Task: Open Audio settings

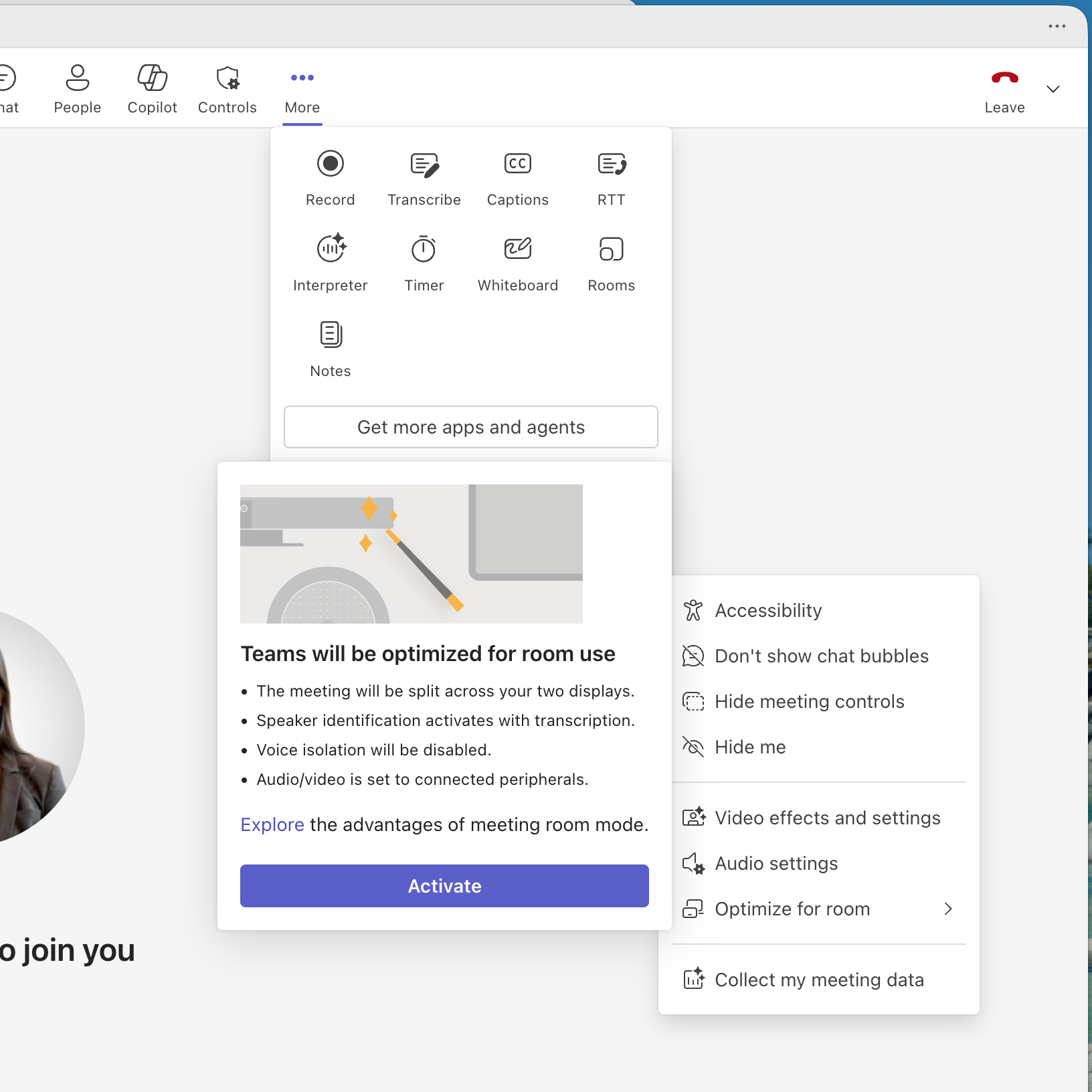Action: point(819,863)
